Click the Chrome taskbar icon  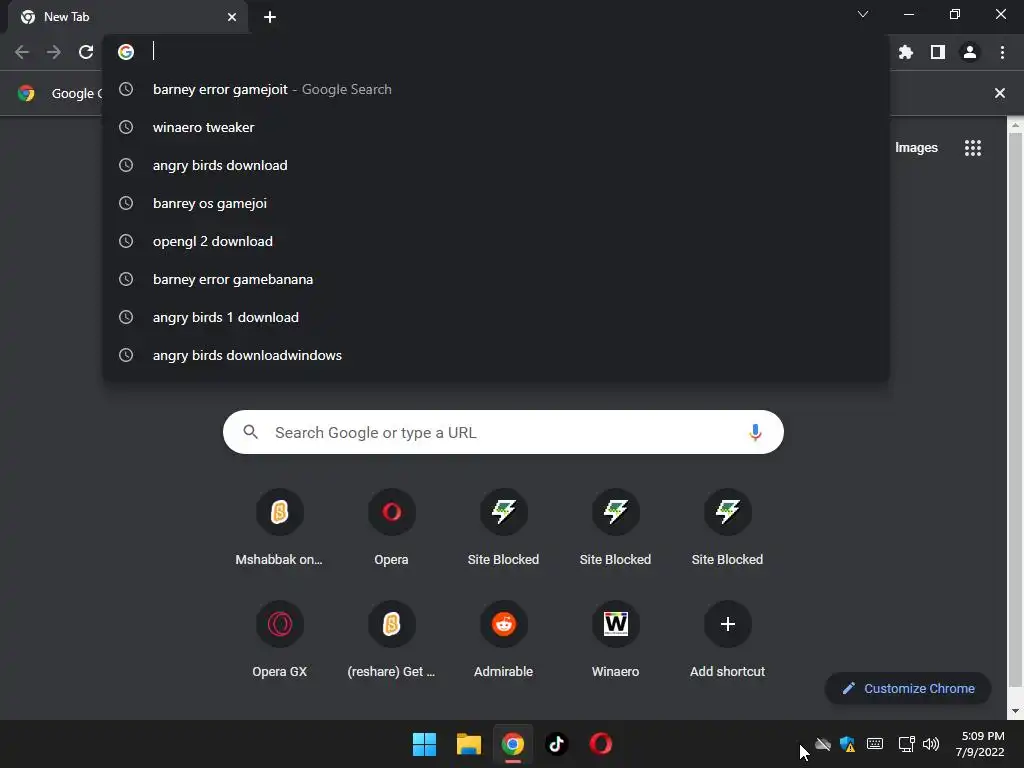click(x=513, y=744)
